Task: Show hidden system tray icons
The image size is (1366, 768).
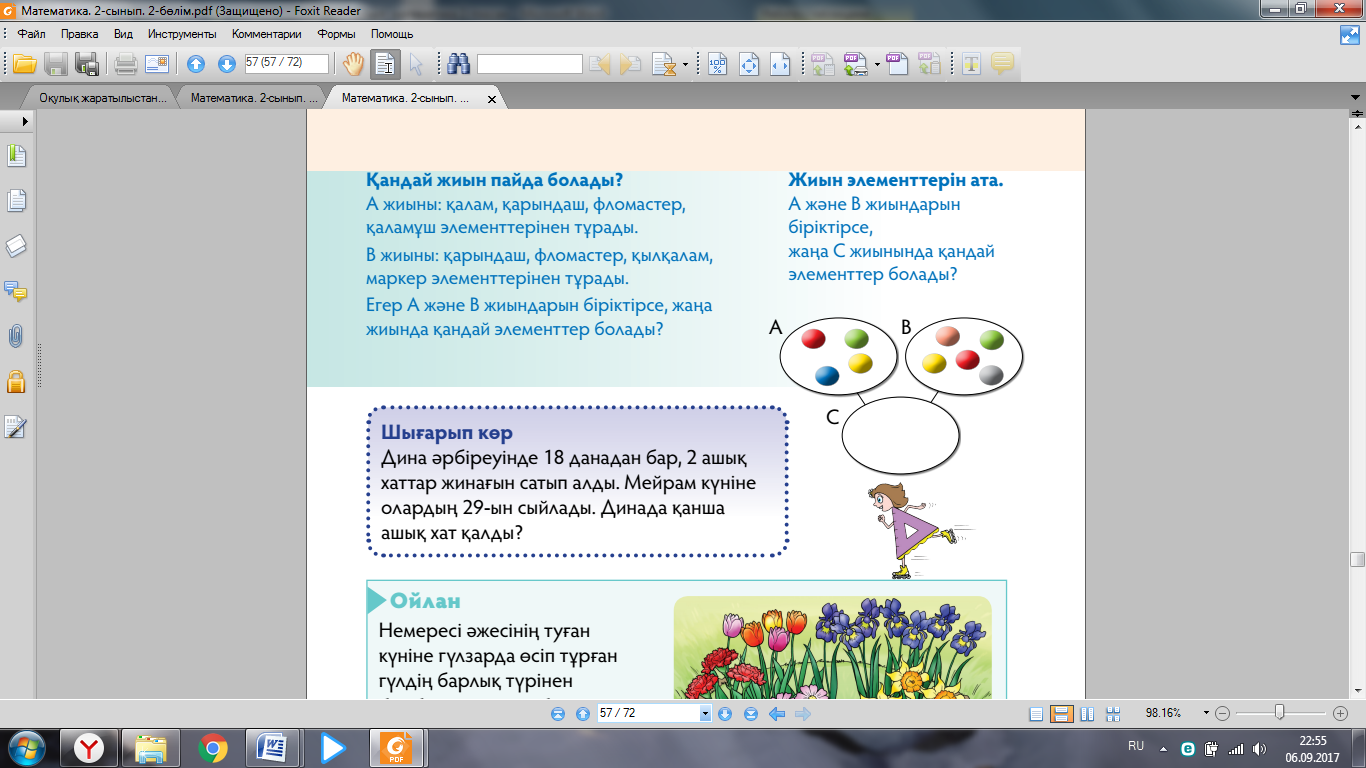Action: [x=1163, y=748]
